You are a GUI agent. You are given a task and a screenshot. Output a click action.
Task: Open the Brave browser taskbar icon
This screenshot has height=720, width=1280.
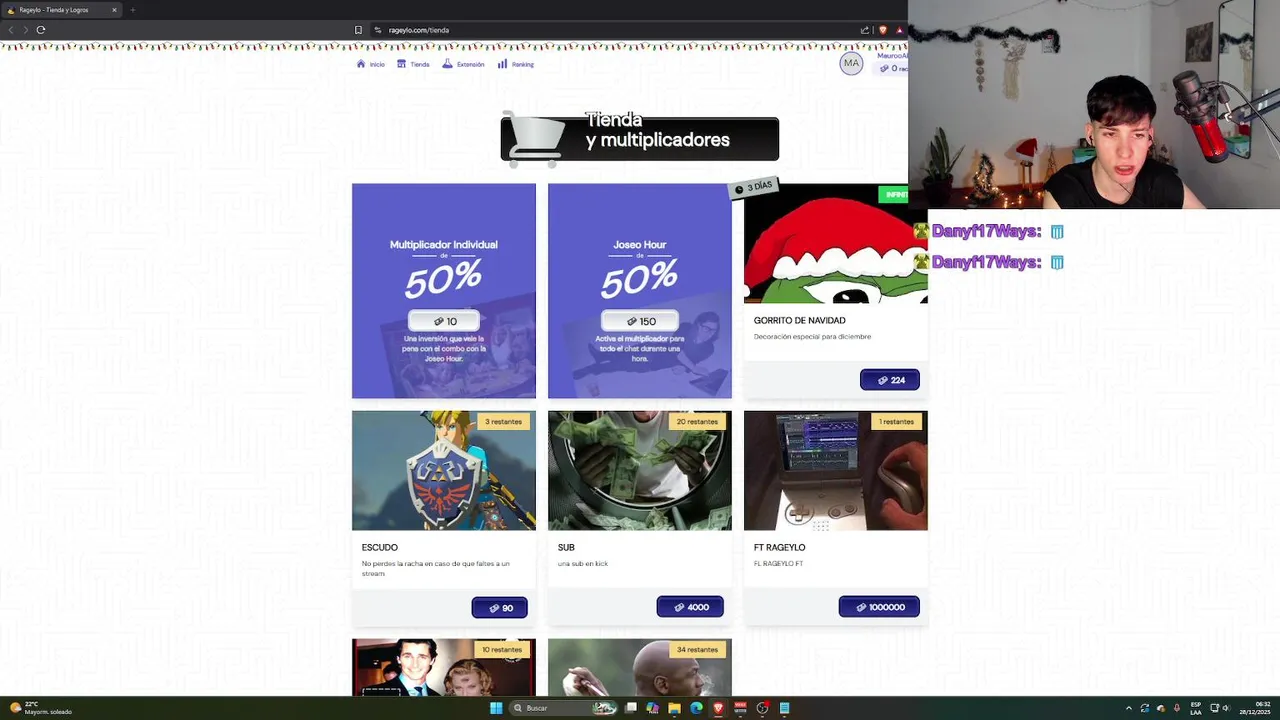(718, 708)
